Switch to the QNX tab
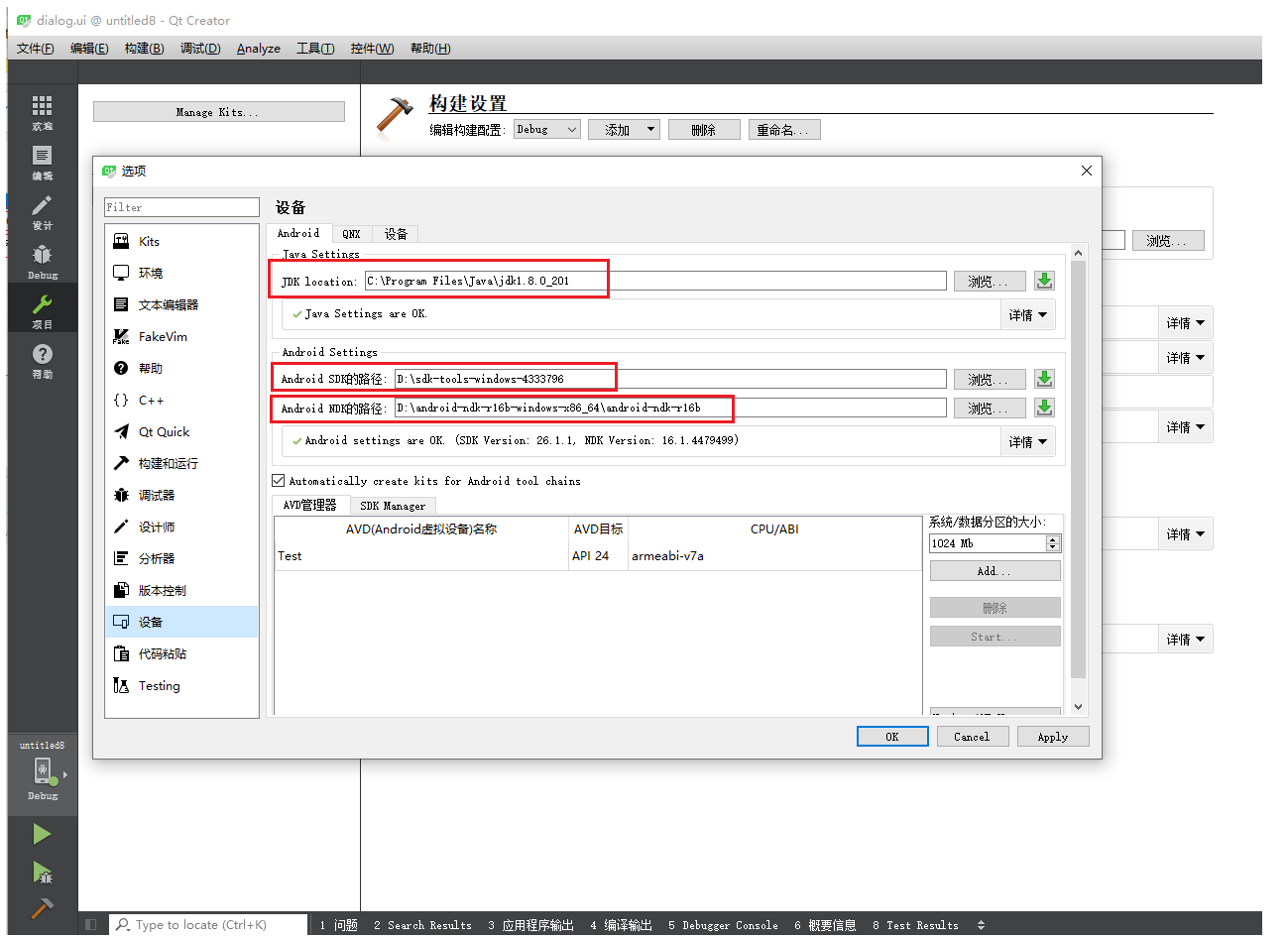This screenshot has height=939, width=1288. click(352, 233)
